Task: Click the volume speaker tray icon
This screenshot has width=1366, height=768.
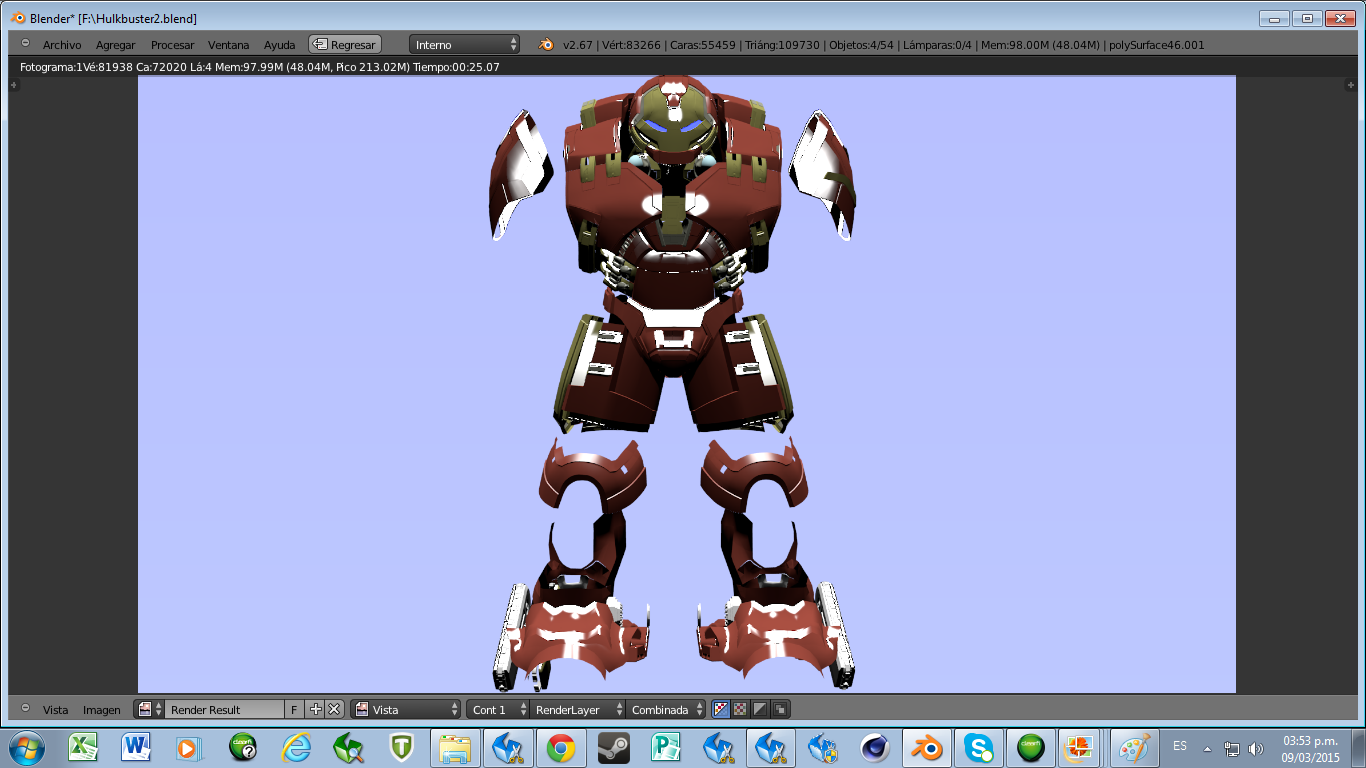Action: coord(1256,748)
